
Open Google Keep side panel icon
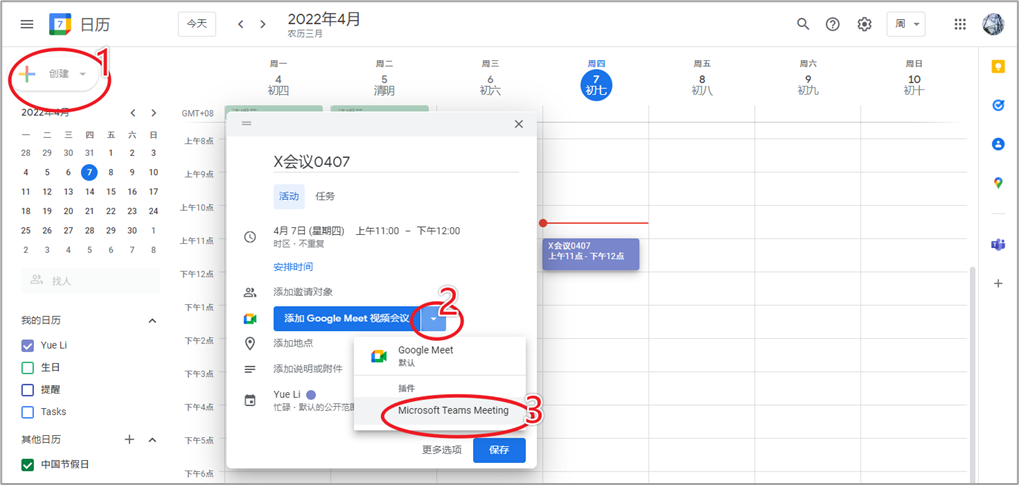tap(997, 67)
